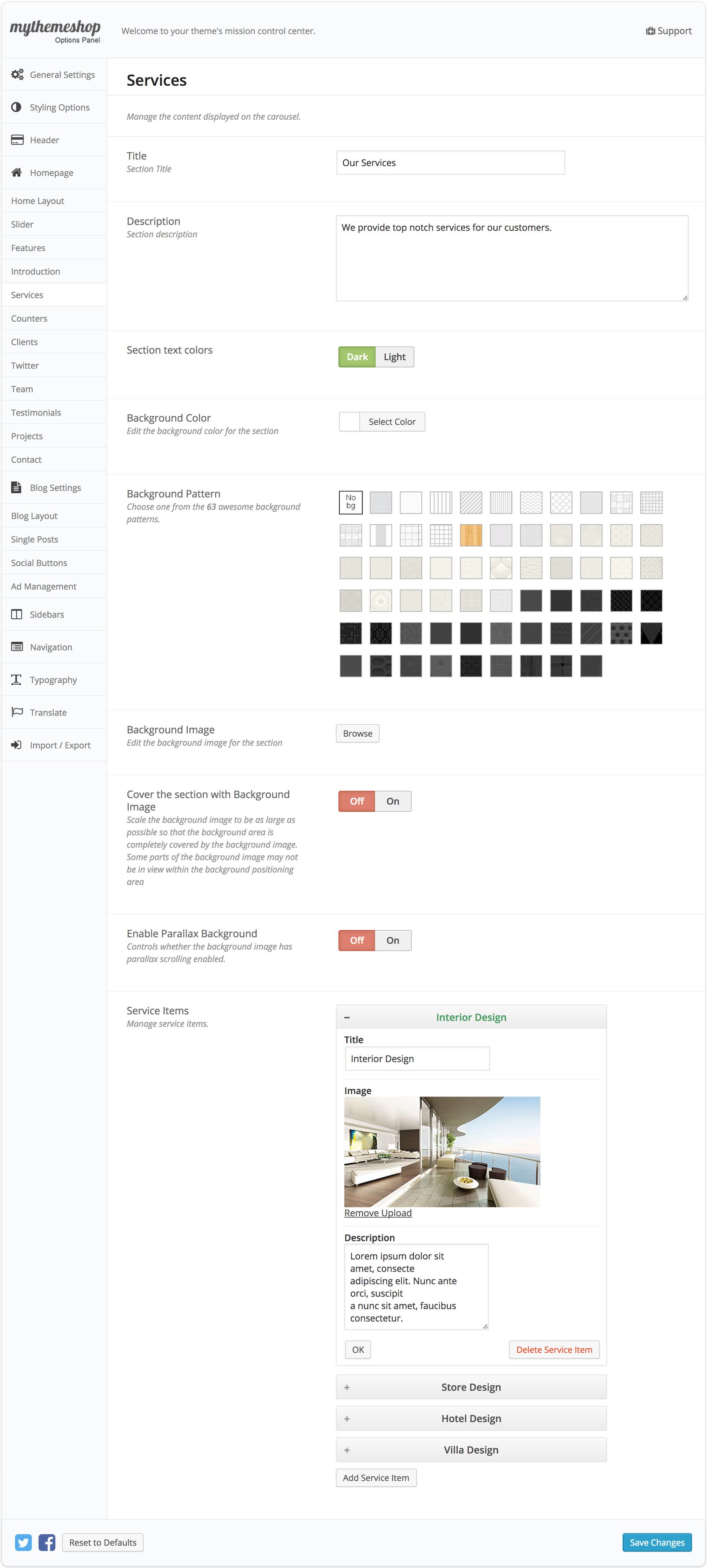Turn On cover section with background image
The width and height of the screenshot is (707, 1568).
point(392,801)
